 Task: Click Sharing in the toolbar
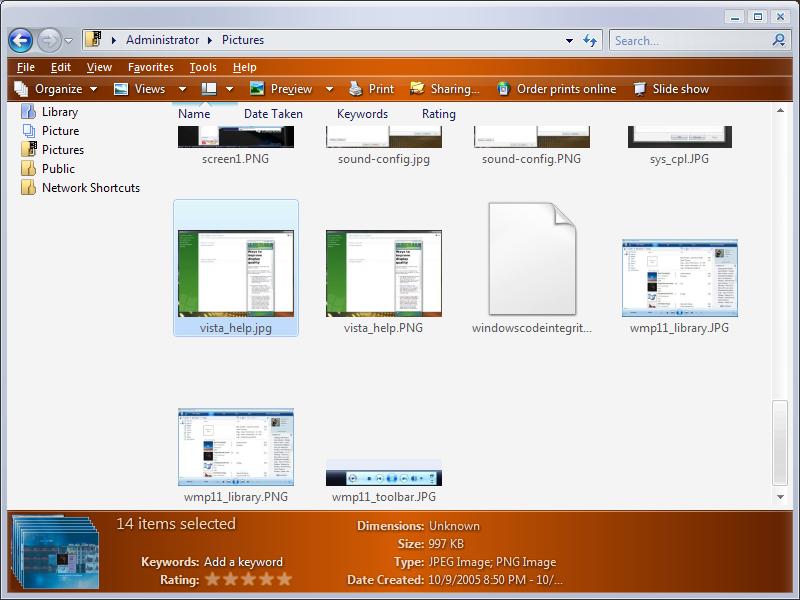point(445,89)
